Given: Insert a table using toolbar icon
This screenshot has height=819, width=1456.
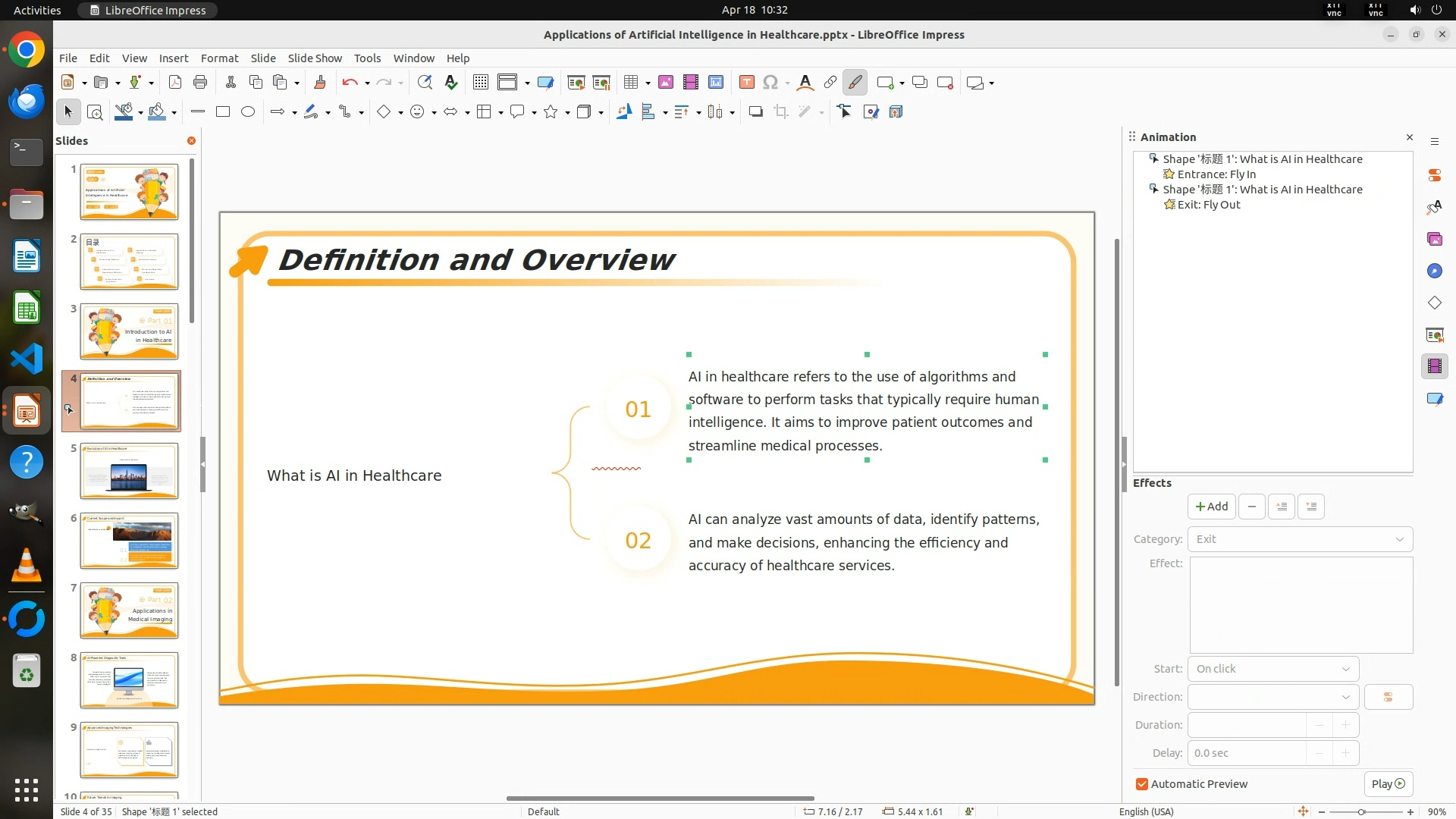Looking at the screenshot, I should (630, 83).
